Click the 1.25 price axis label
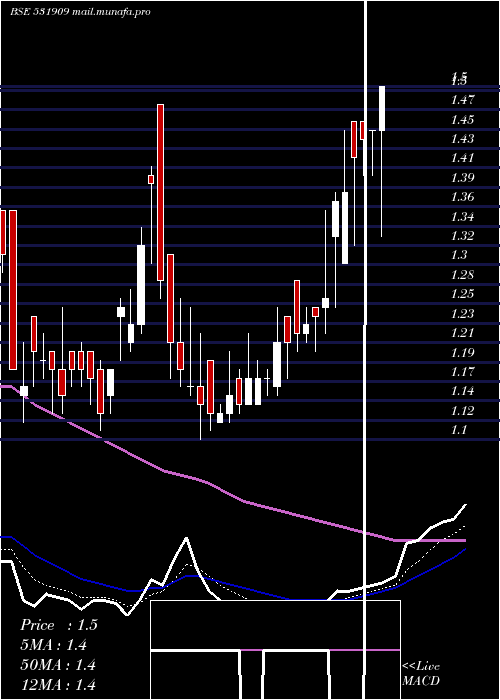Screen dimensions: 500x700 (462, 294)
